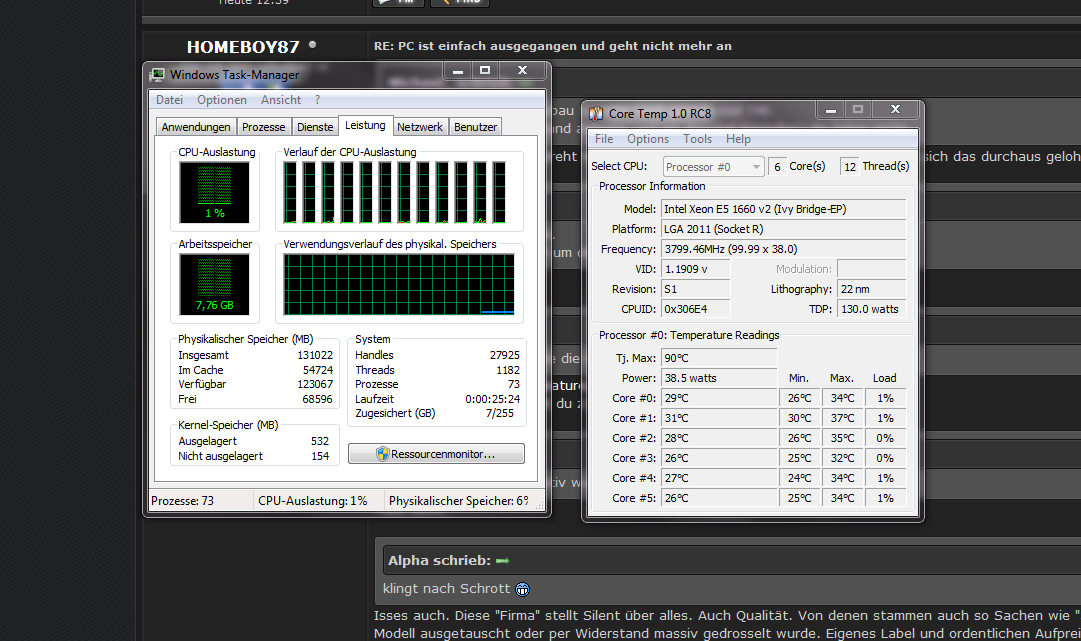Open the Datei menu in Task-Manager
Screen dimensions: 1081x641
point(169,100)
